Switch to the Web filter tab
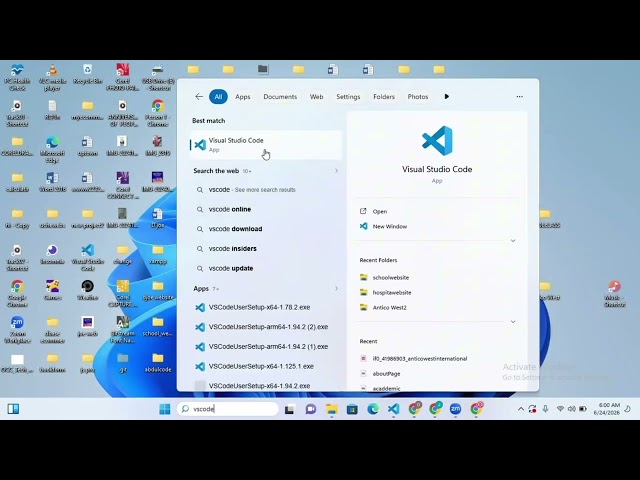Image resolution: width=640 pixels, height=480 pixels. pos(316,97)
